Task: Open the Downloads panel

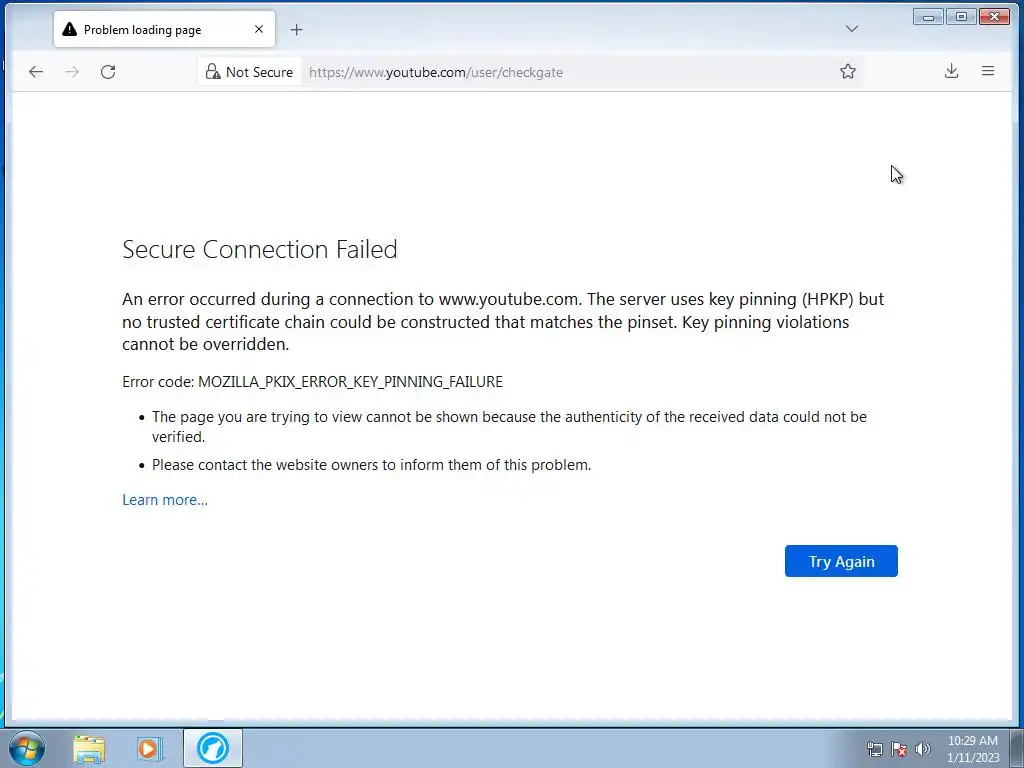Action: coord(952,72)
